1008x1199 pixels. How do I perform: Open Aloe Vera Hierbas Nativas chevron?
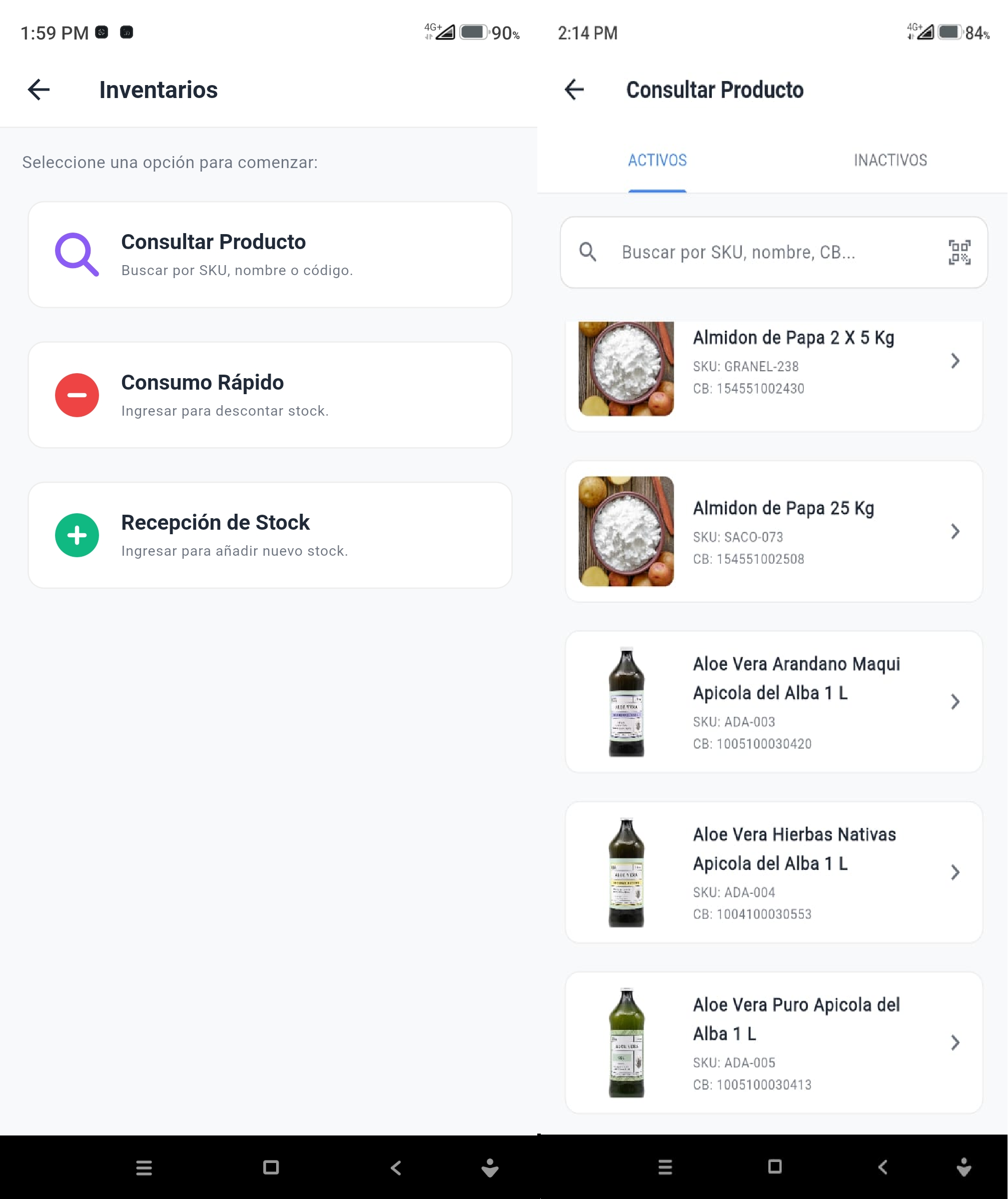click(x=955, y=872)
